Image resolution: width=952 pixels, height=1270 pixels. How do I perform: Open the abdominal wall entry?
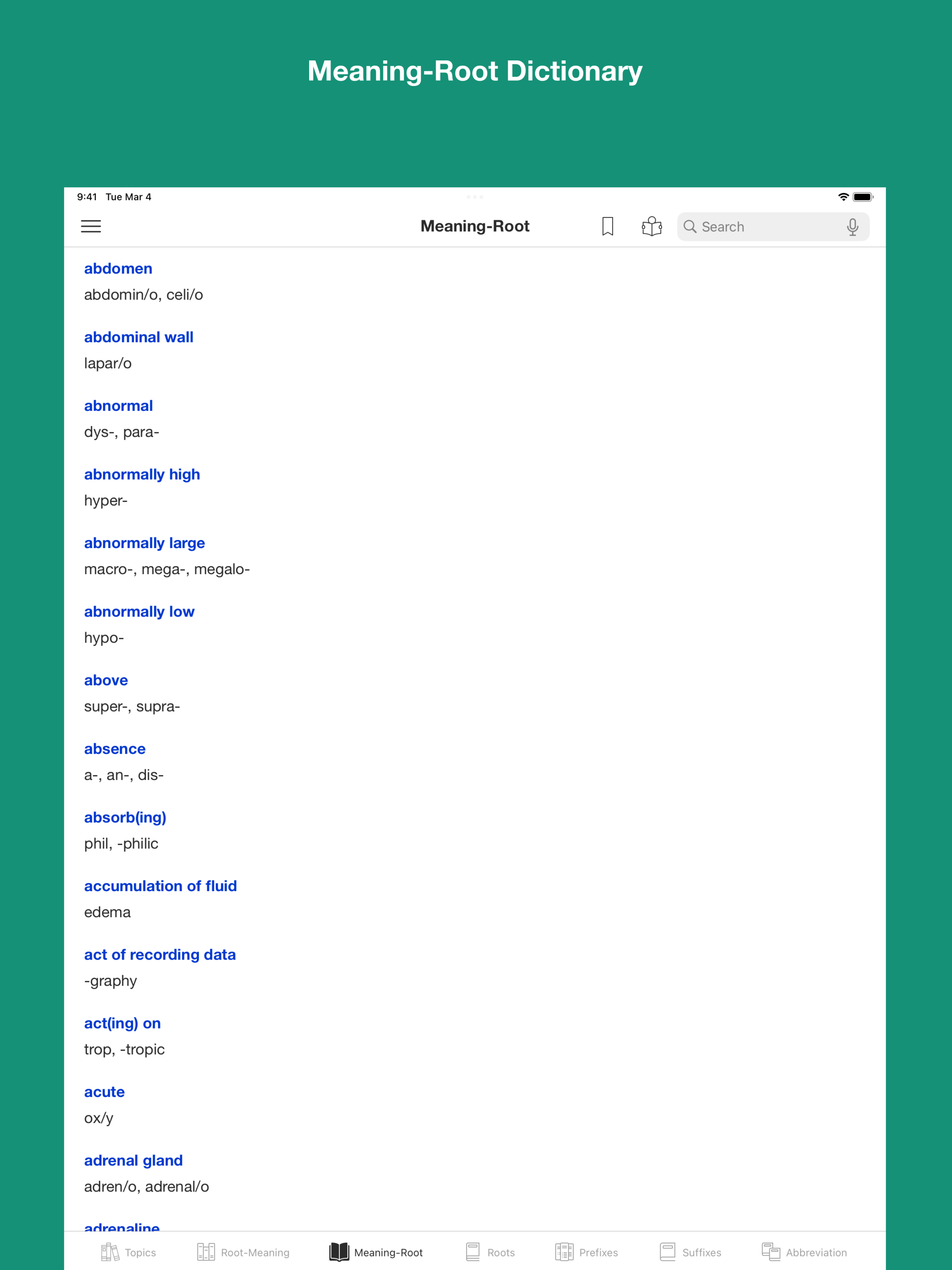[x=139, y=337]
